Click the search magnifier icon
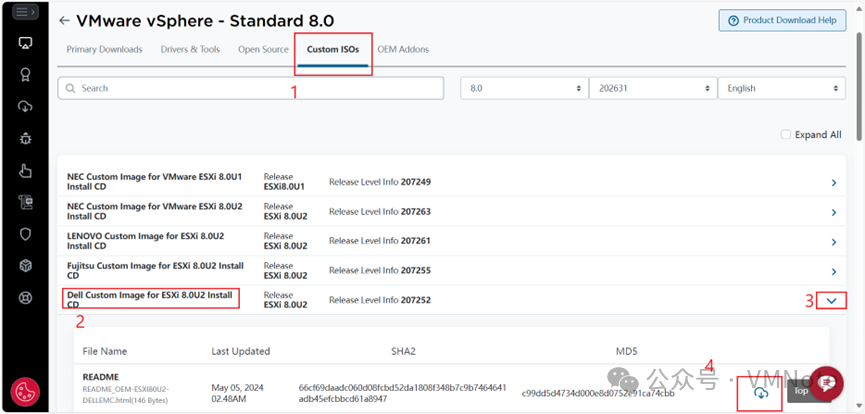This screenshot has height=414, width=865. [71, 88]
